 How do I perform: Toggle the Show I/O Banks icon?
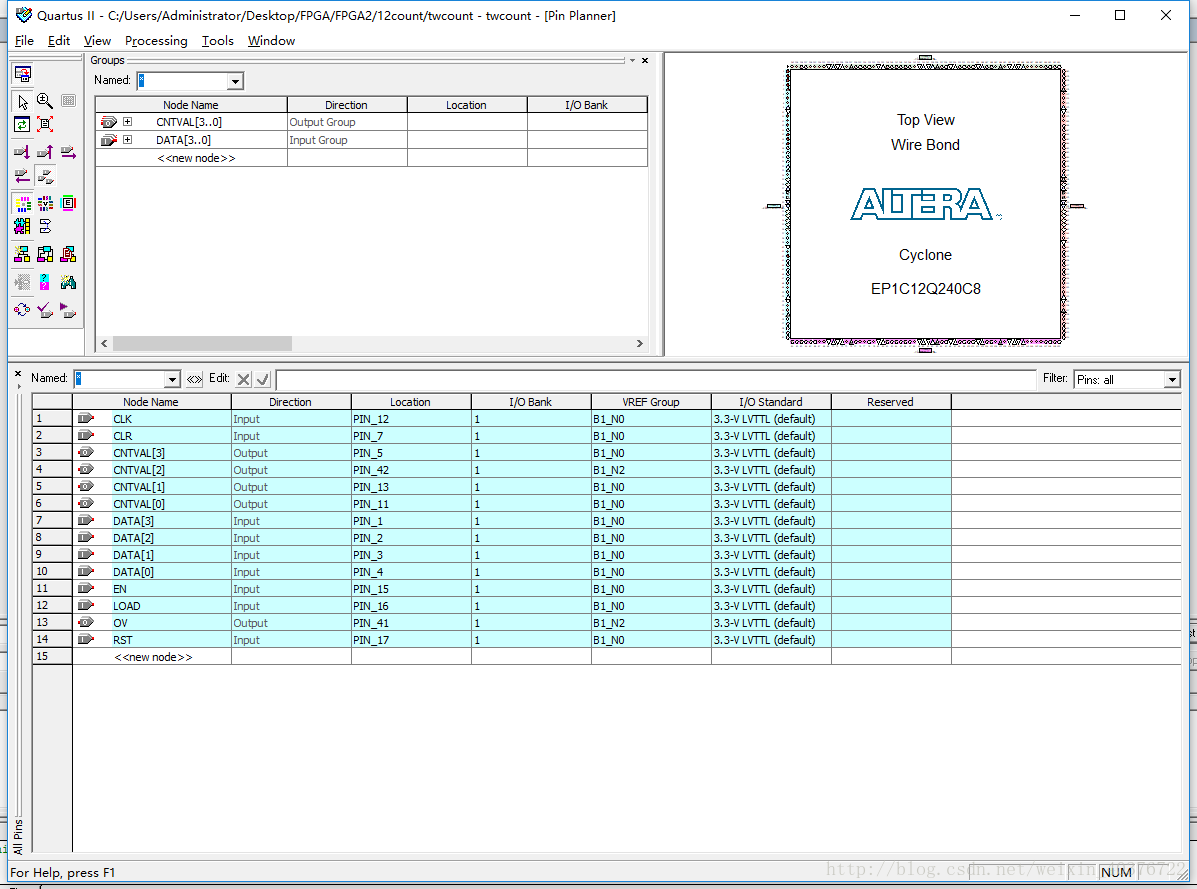point(23,203)
